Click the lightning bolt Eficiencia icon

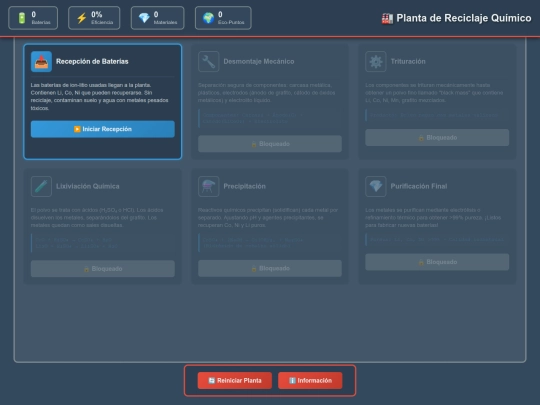[82, 18]
